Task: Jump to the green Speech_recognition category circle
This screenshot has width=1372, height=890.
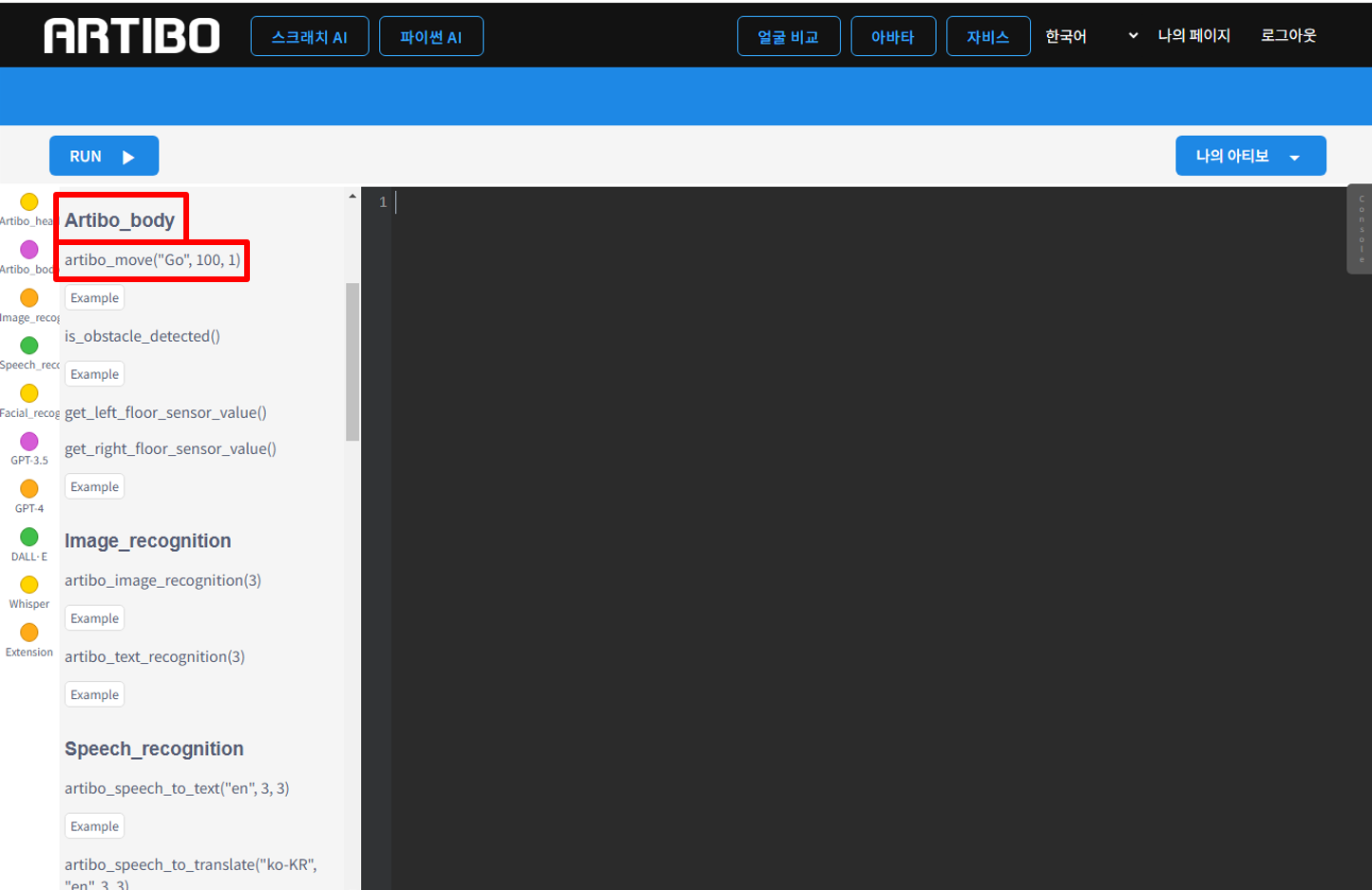Action: (x=29, y=346)
